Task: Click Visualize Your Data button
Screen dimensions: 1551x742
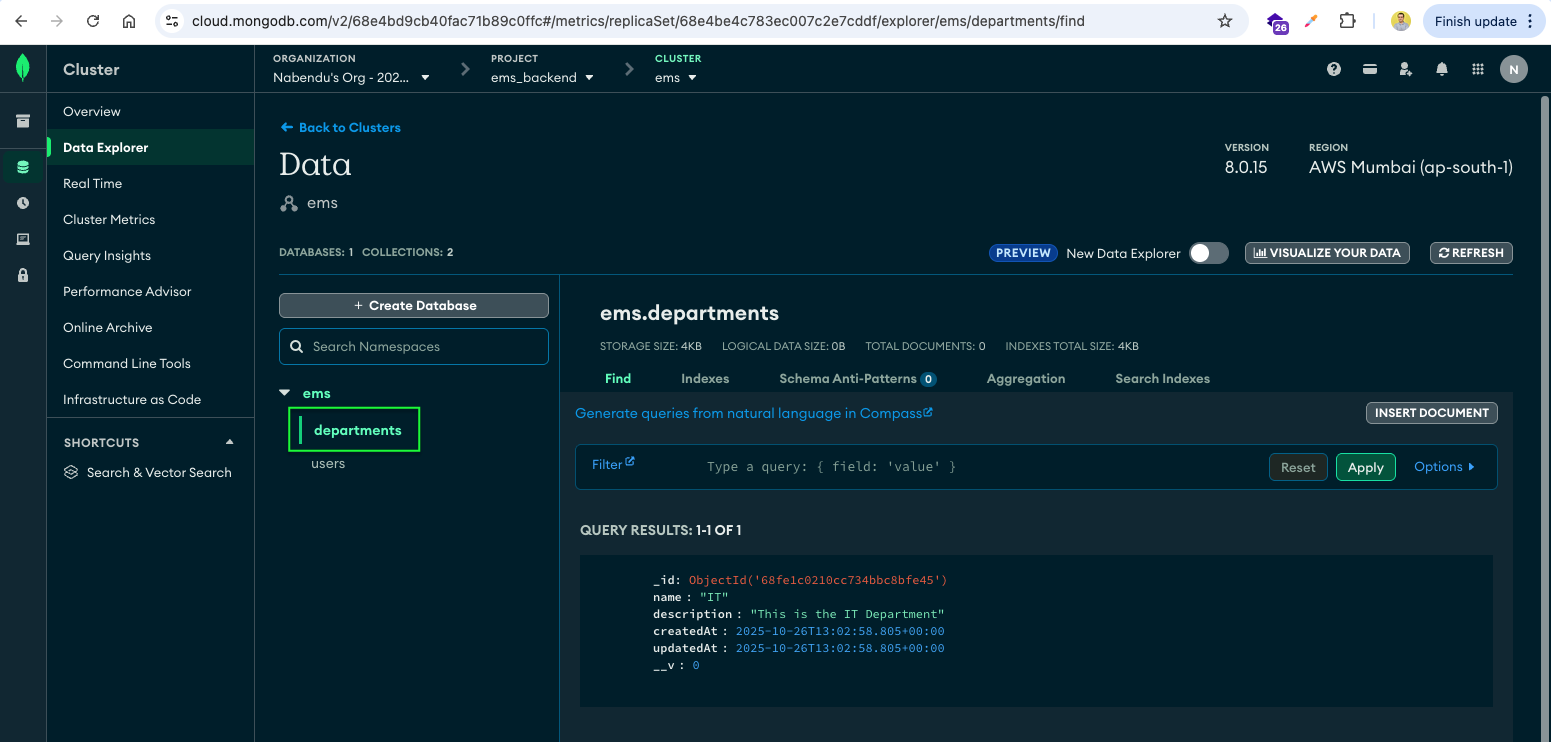Action: point(1327,253)
